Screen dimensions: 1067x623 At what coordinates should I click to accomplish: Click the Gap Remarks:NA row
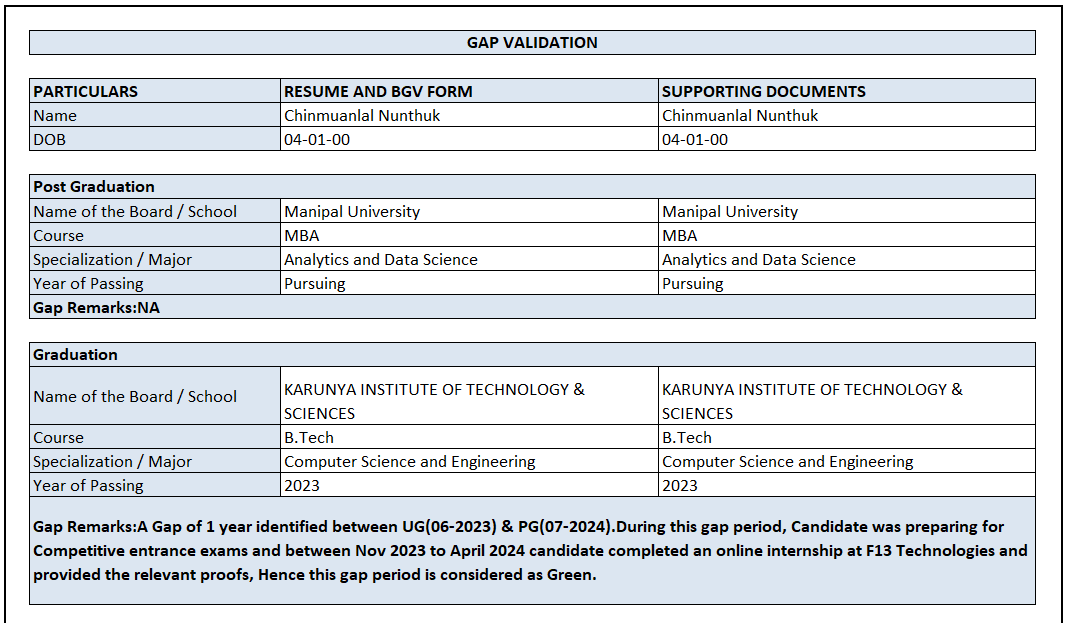pyautogui.click(x=96, y=308)
